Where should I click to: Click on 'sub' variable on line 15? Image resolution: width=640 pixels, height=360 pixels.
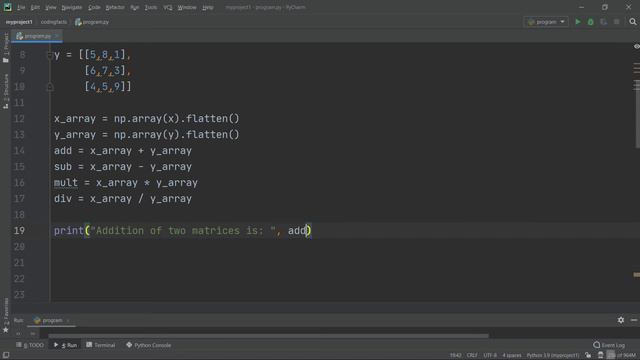(63, 167)
